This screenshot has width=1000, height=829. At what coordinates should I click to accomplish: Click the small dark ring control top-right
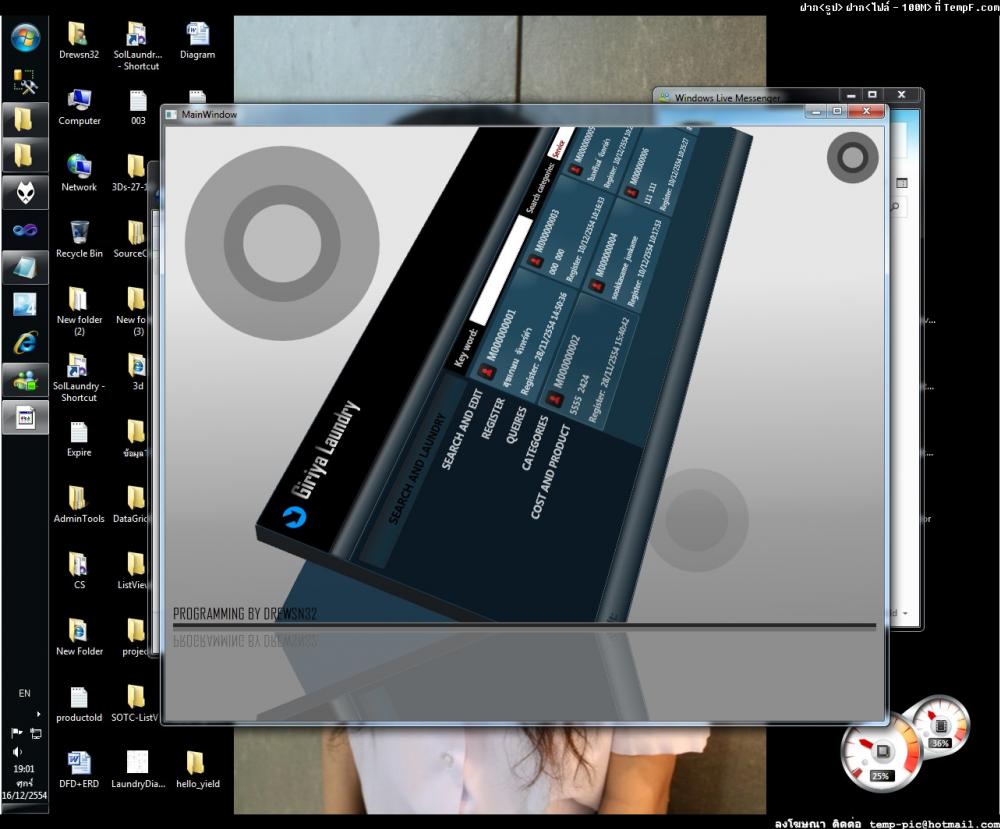point(853,158)
